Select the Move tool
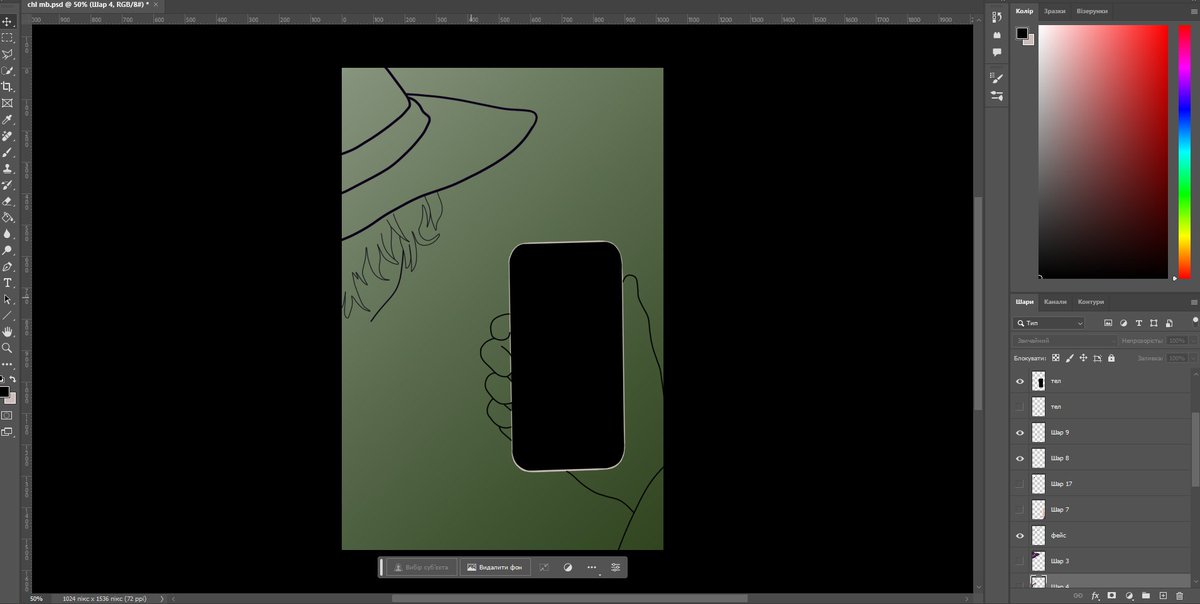Screen dimensions: 1200x604 point(7,21)
